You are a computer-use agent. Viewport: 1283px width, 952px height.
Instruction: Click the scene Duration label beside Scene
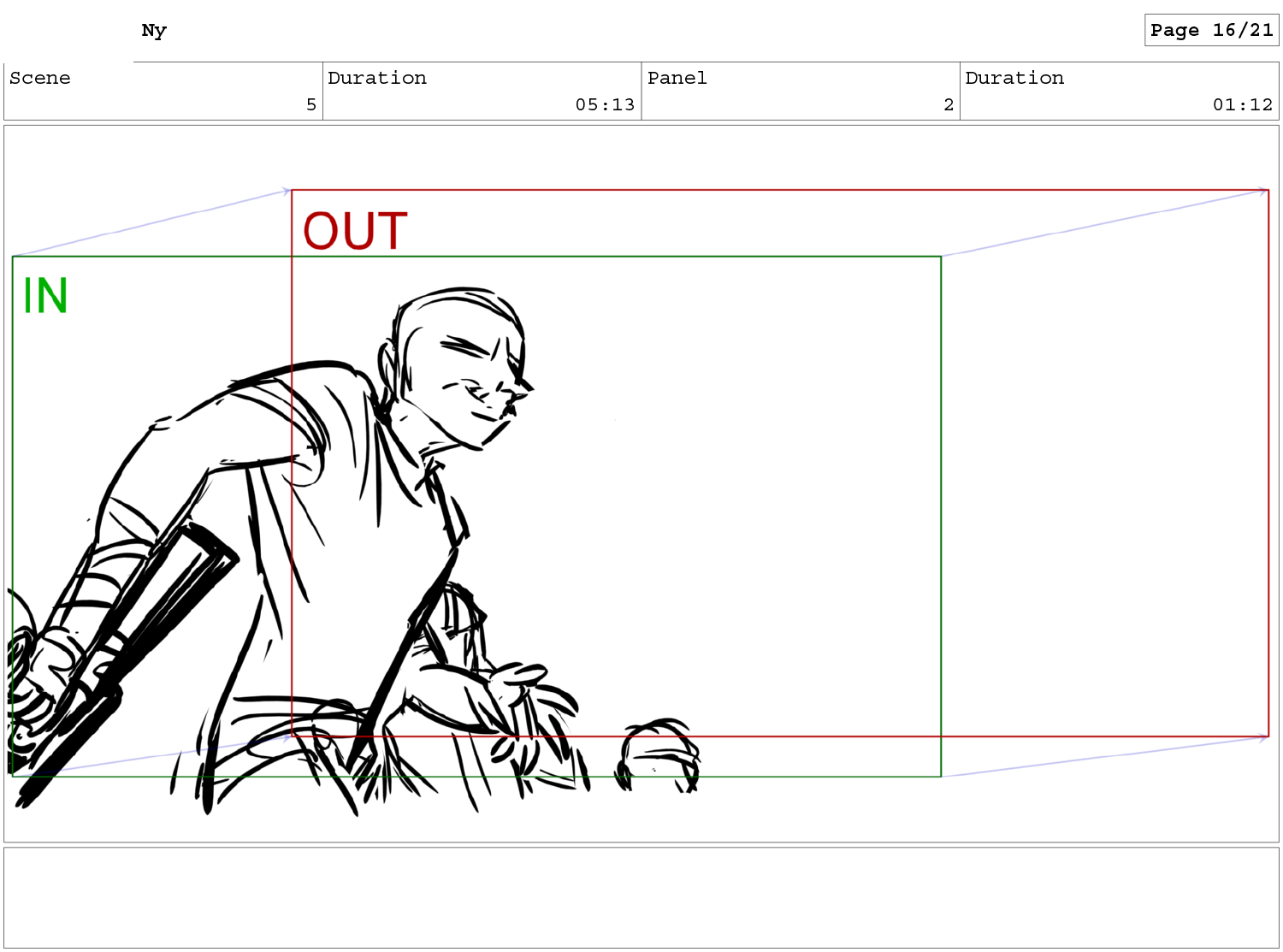pos(377,78)
